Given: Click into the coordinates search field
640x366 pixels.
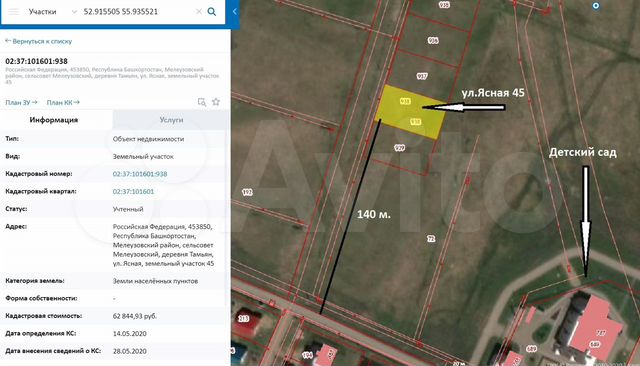Looking at the screenshot, I should coord(137,11).
